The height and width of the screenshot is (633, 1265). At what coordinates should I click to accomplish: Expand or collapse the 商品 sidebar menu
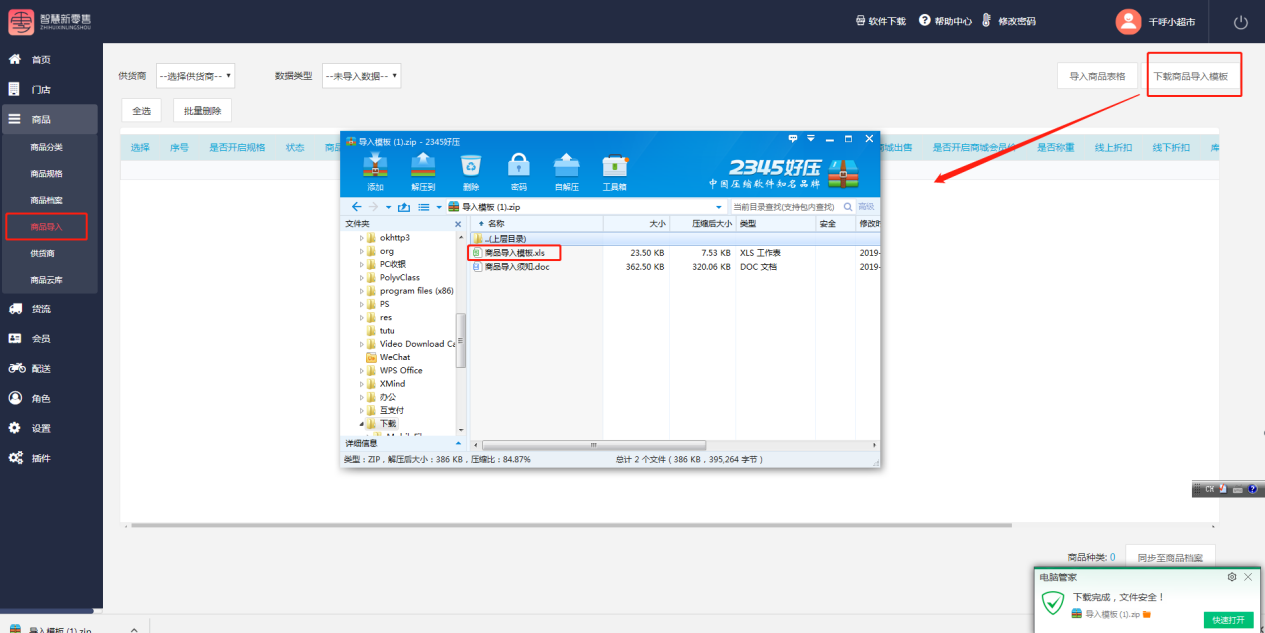(x=50, y=119)
